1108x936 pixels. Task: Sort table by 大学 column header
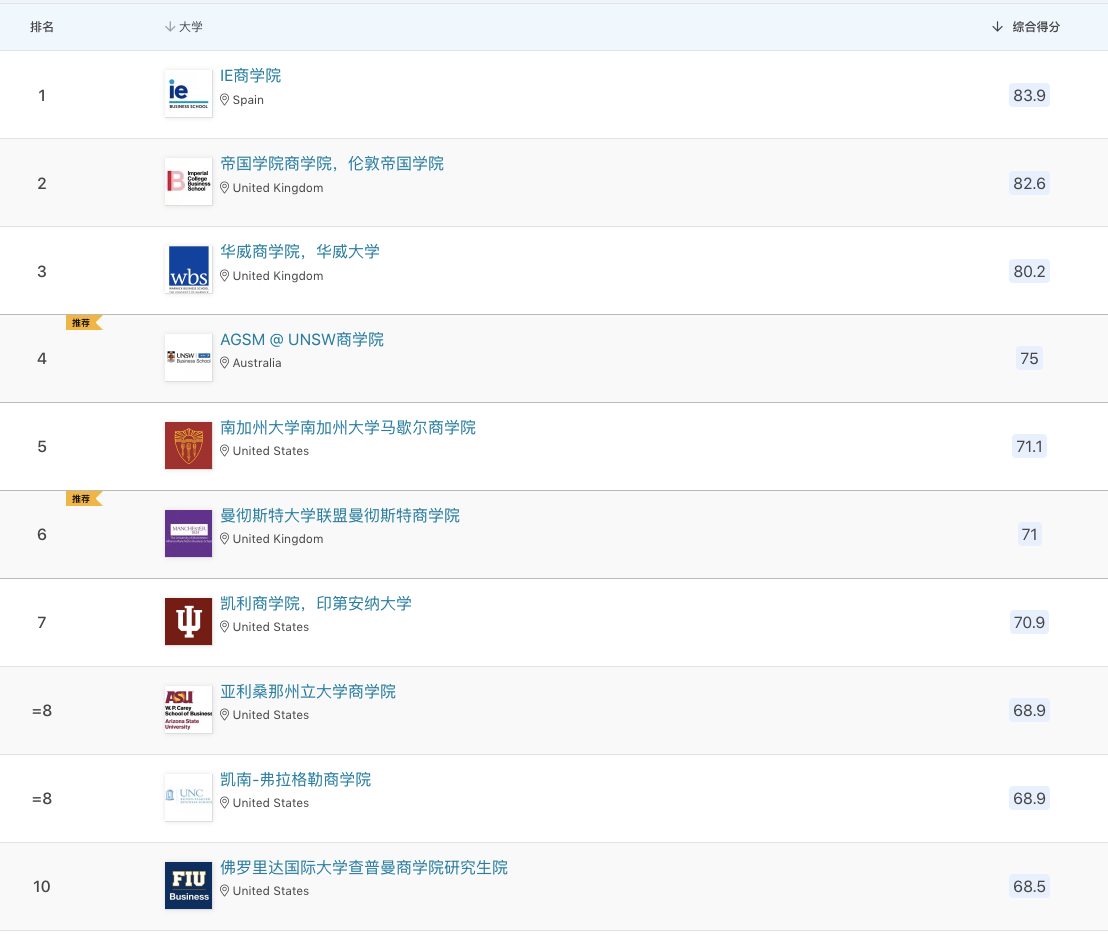point(184,27)
